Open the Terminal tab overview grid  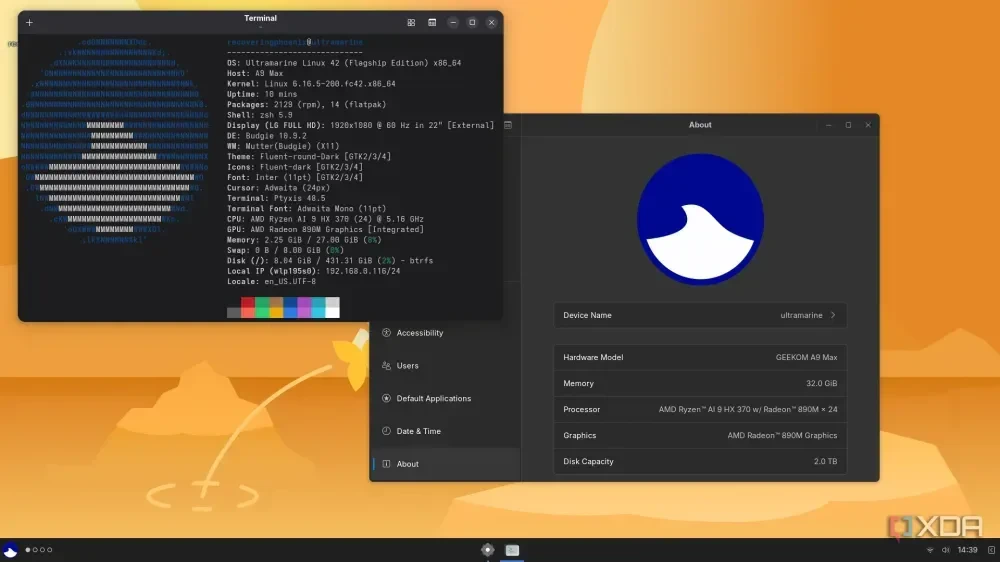point(411,23)
